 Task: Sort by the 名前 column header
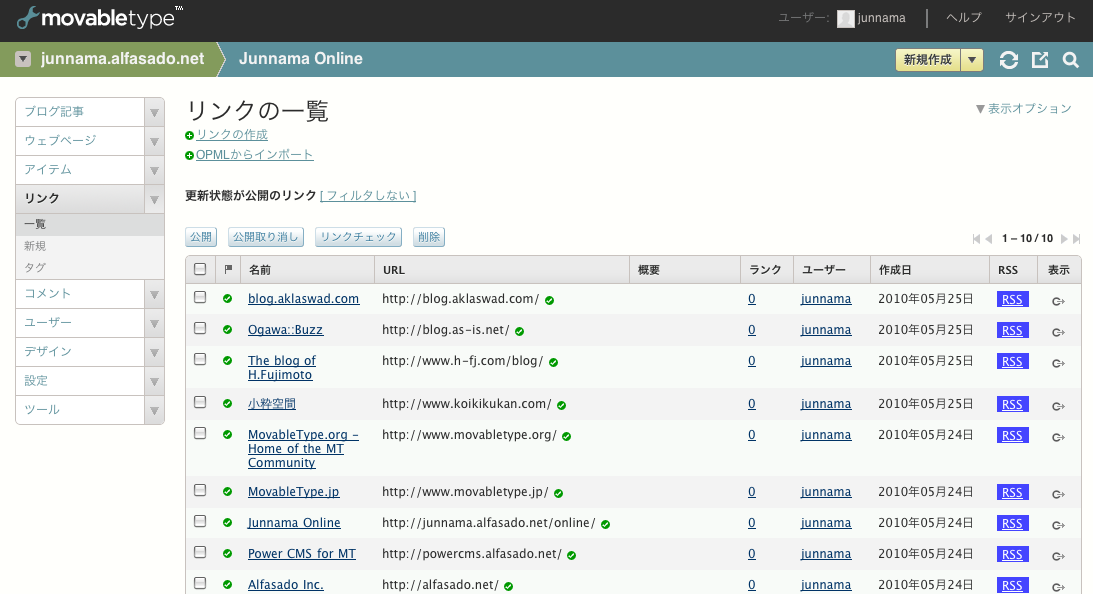(260, 270)
